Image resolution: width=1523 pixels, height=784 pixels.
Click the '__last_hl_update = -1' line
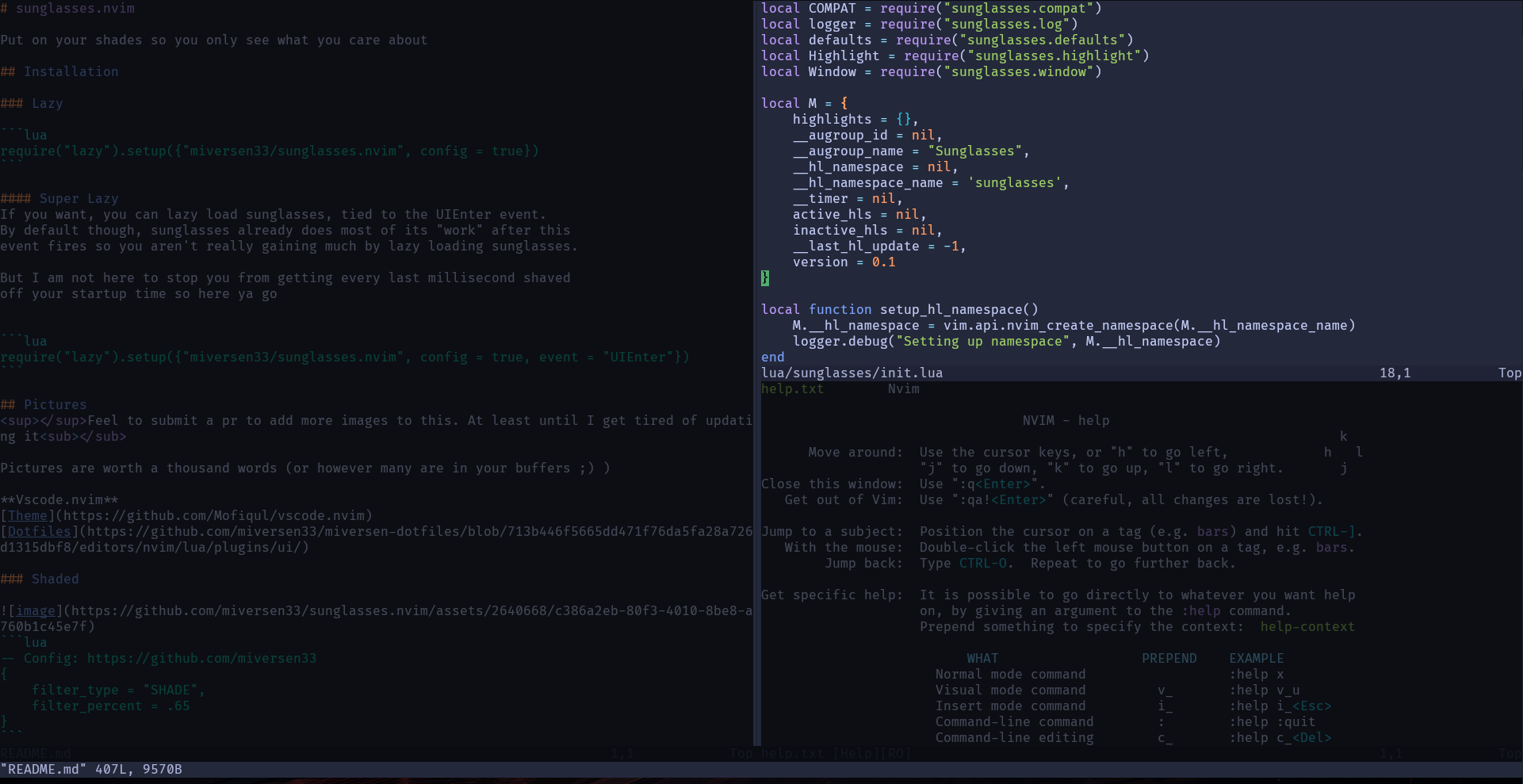point(880,246)
